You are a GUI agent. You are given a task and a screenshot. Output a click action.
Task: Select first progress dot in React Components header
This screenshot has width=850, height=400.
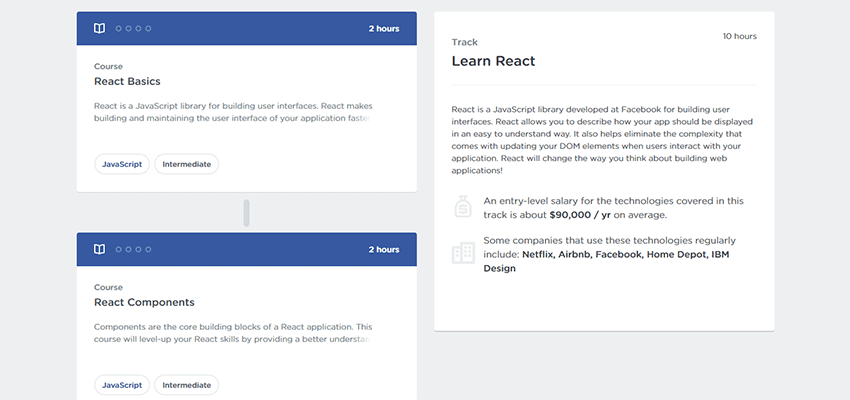click(x=119, y=249)
